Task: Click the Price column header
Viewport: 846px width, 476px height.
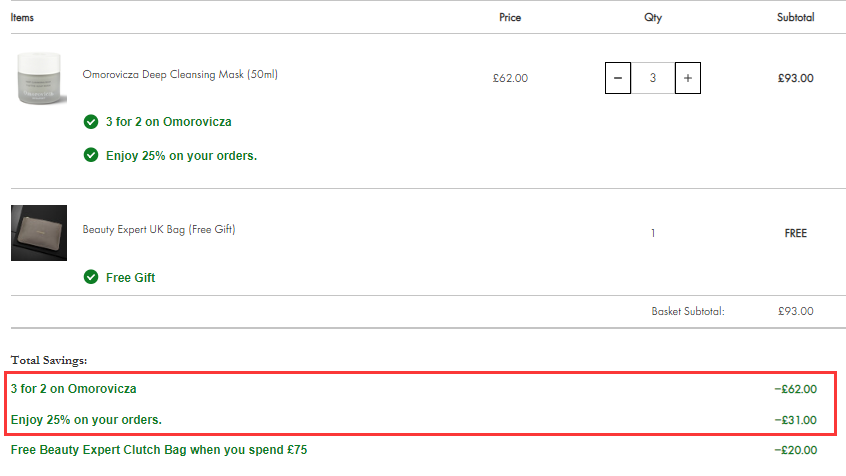Action: click(510, 17)
